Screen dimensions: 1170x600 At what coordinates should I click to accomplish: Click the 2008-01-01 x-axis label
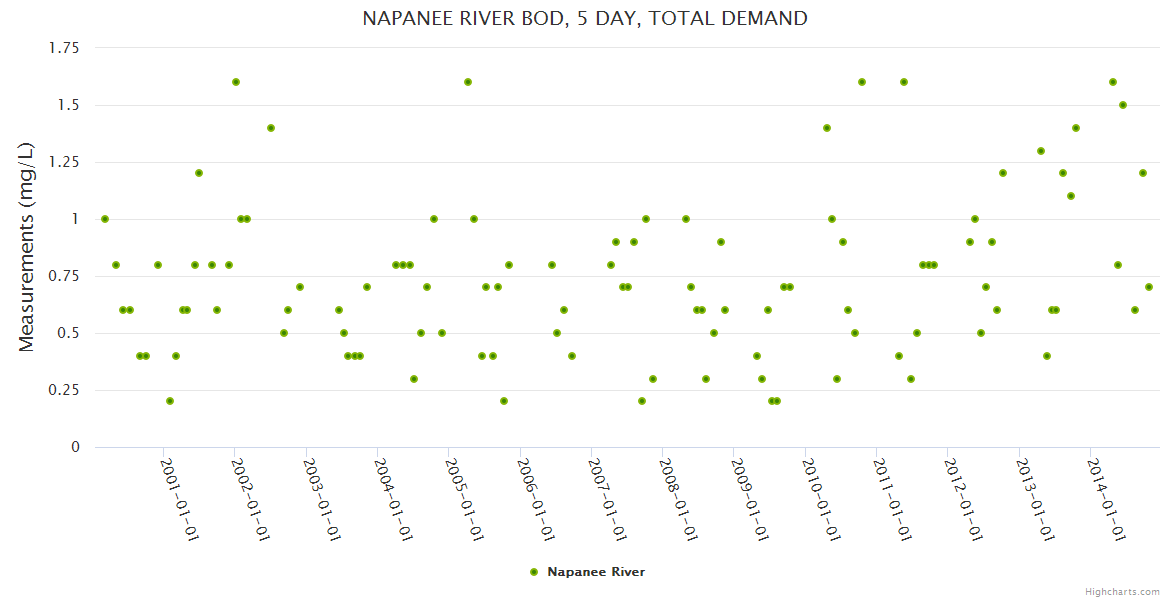(679, 499)
